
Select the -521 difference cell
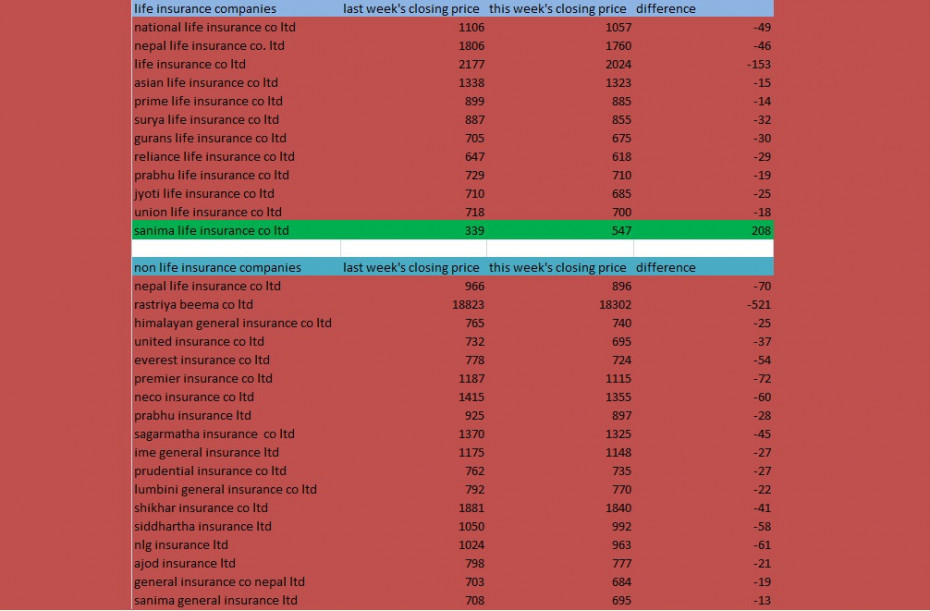click(x=703, y=304)
